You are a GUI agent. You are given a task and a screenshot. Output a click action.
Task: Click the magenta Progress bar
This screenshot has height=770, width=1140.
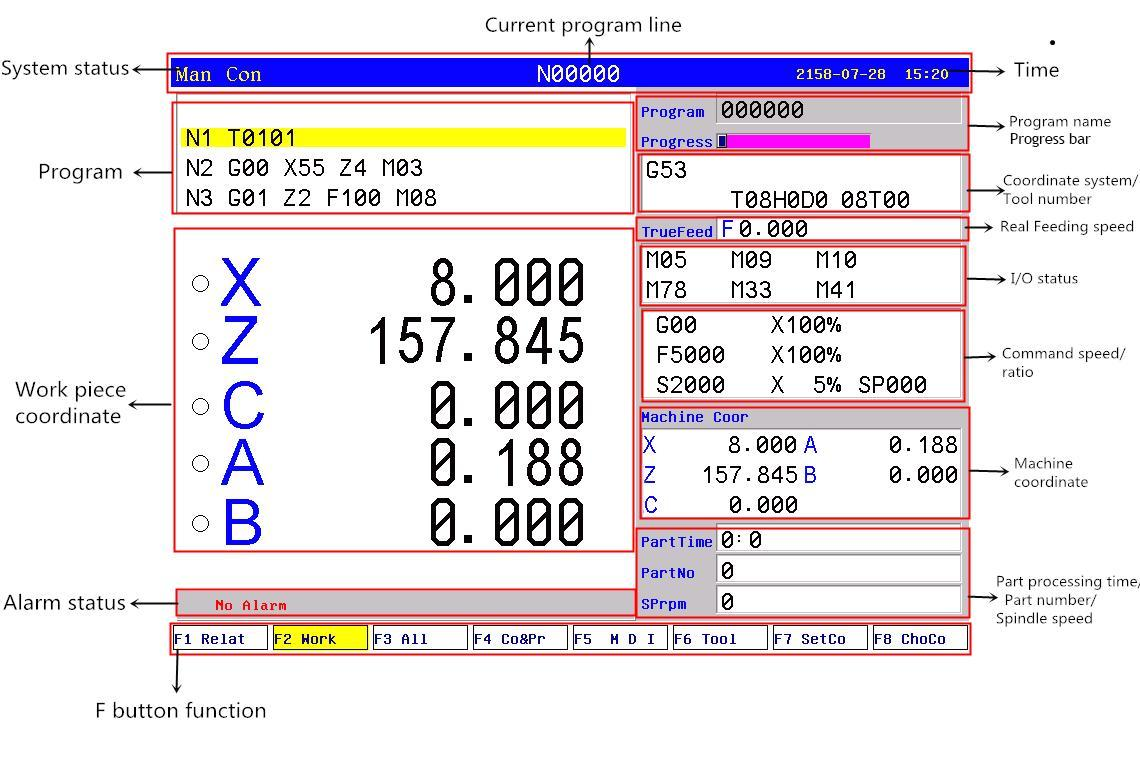pyautogui.click(x=794, y=141)
